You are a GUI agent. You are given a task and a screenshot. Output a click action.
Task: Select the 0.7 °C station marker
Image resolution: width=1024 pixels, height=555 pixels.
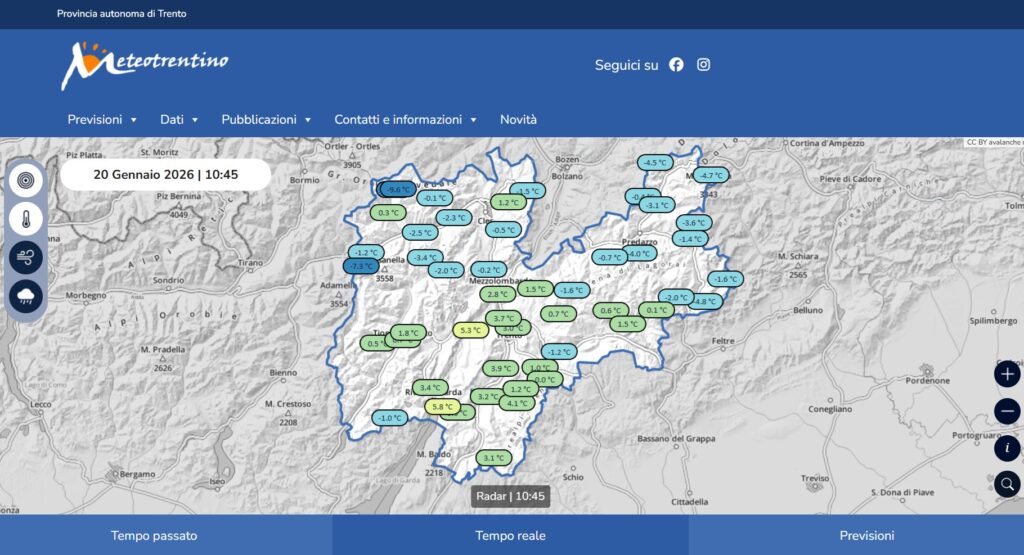(x=558, y=313)
